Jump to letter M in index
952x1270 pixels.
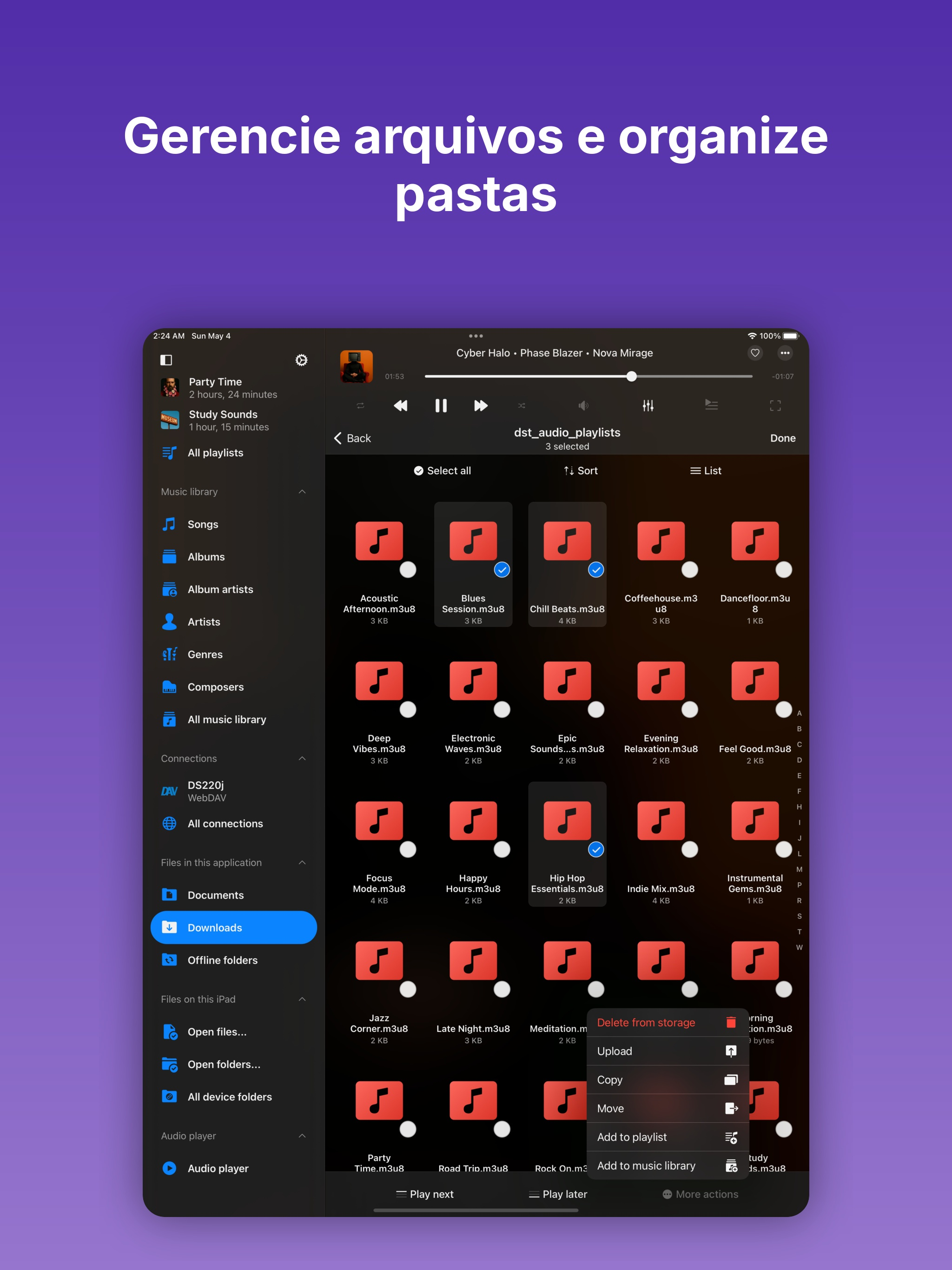[799, 869]
